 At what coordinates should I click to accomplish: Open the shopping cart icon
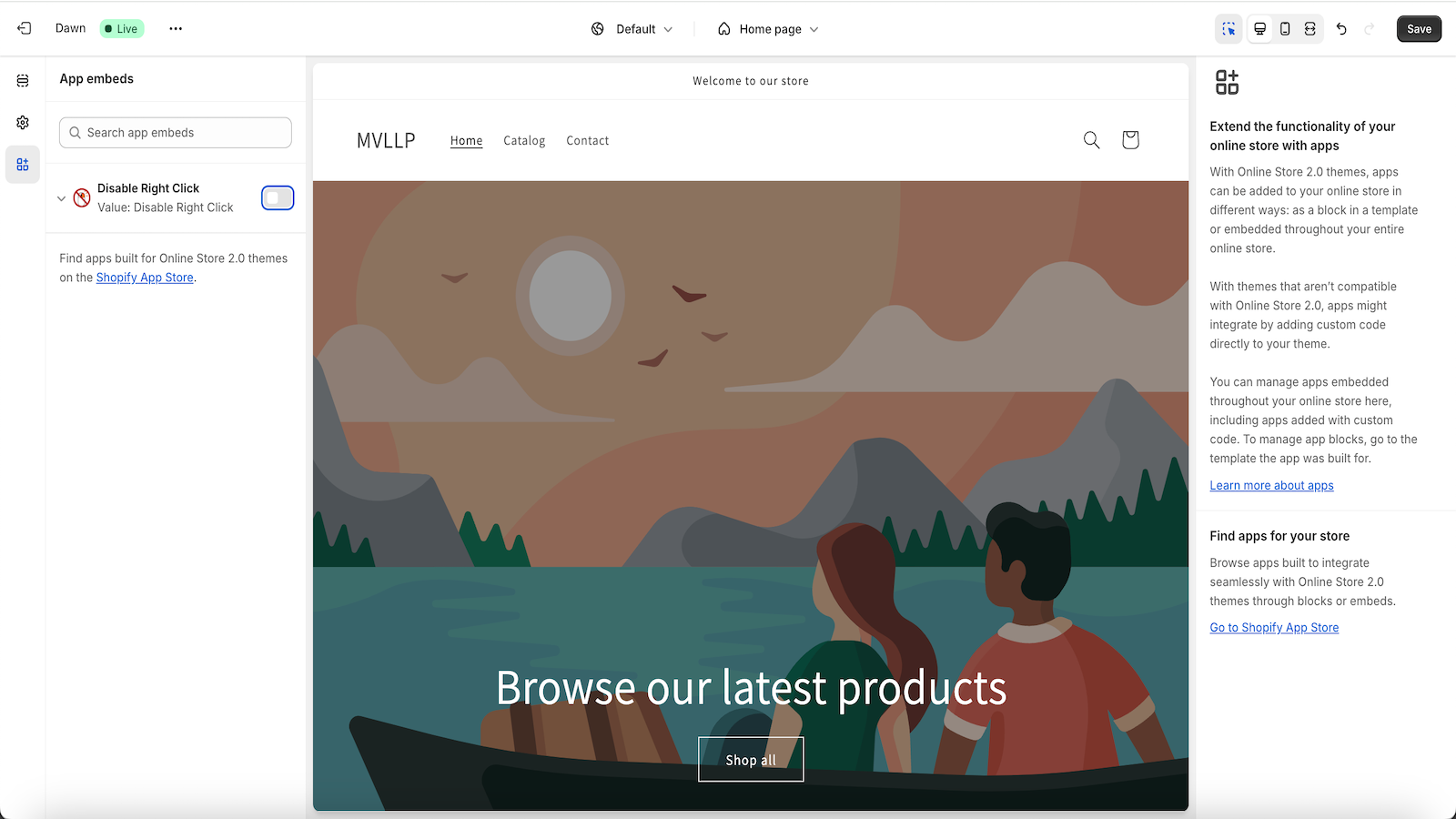tap(1130, 140)
